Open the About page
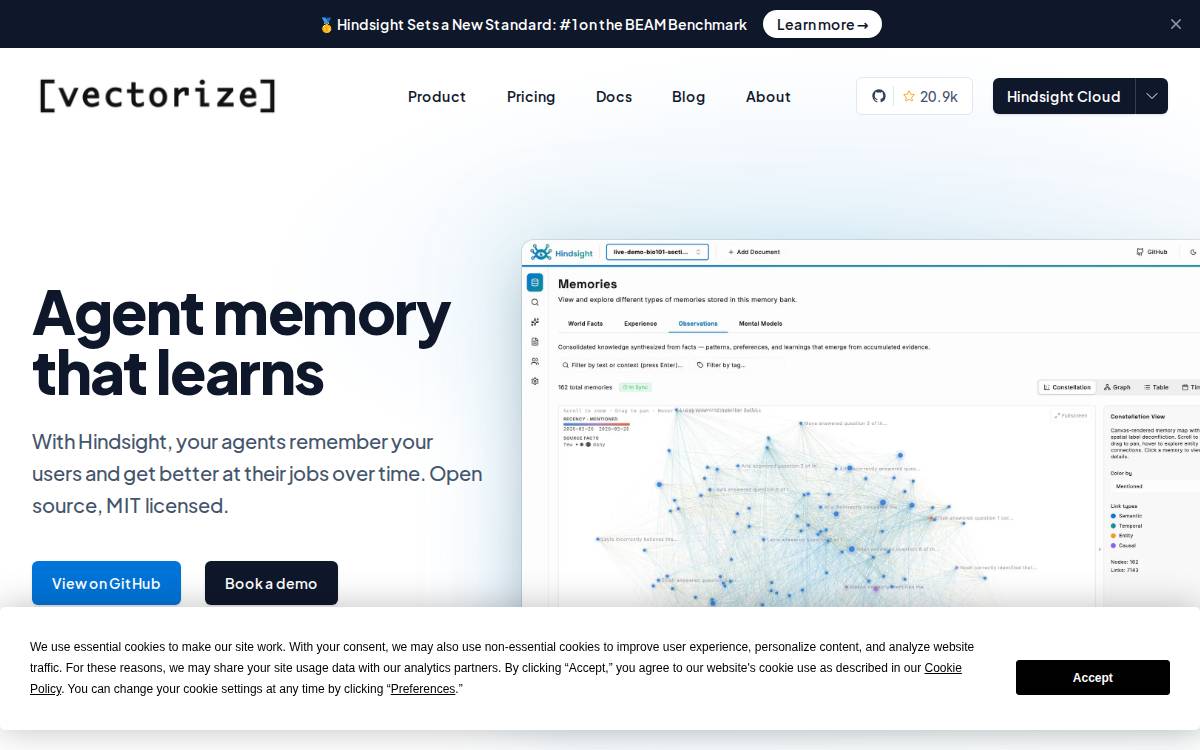Viewport: 1200px width, 750px height. click(768, 96)
